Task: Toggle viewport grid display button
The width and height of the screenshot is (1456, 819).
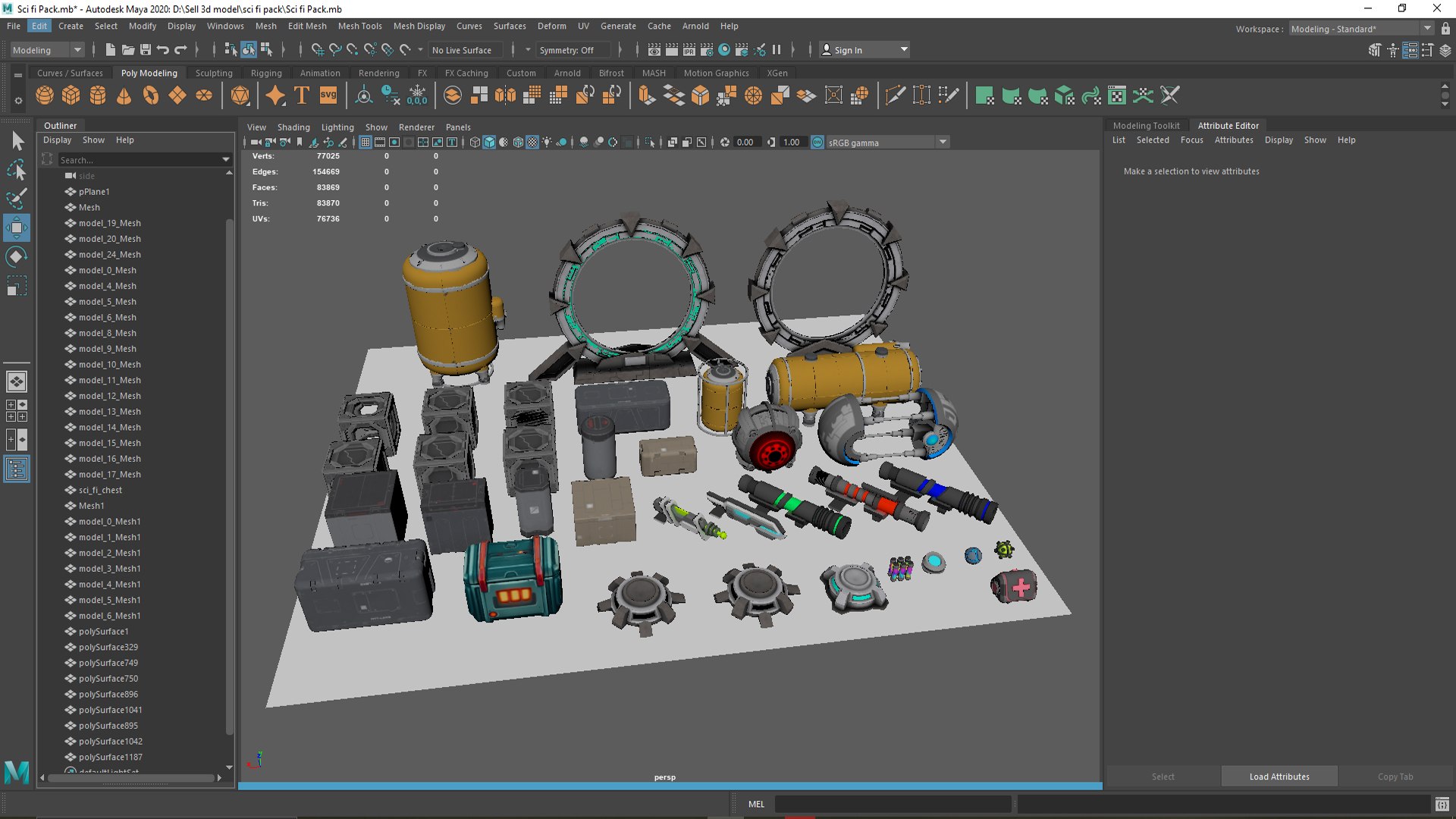Action: (366, 143)
